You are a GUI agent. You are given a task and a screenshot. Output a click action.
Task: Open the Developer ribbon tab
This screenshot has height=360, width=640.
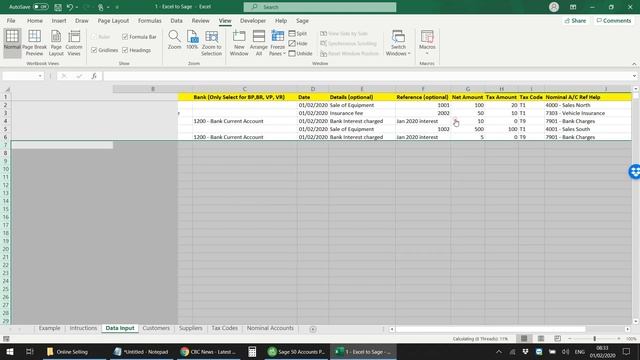pos(253,20)
